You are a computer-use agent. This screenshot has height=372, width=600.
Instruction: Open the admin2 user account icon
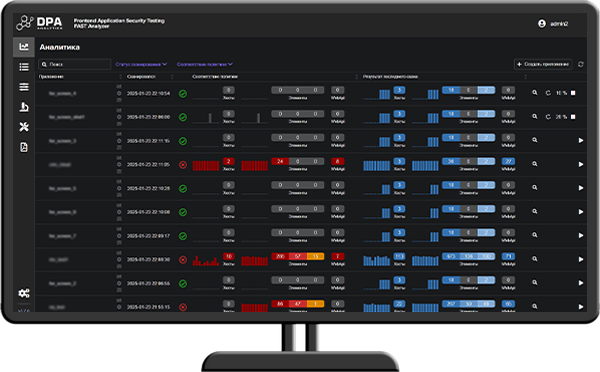pos(542,24)
